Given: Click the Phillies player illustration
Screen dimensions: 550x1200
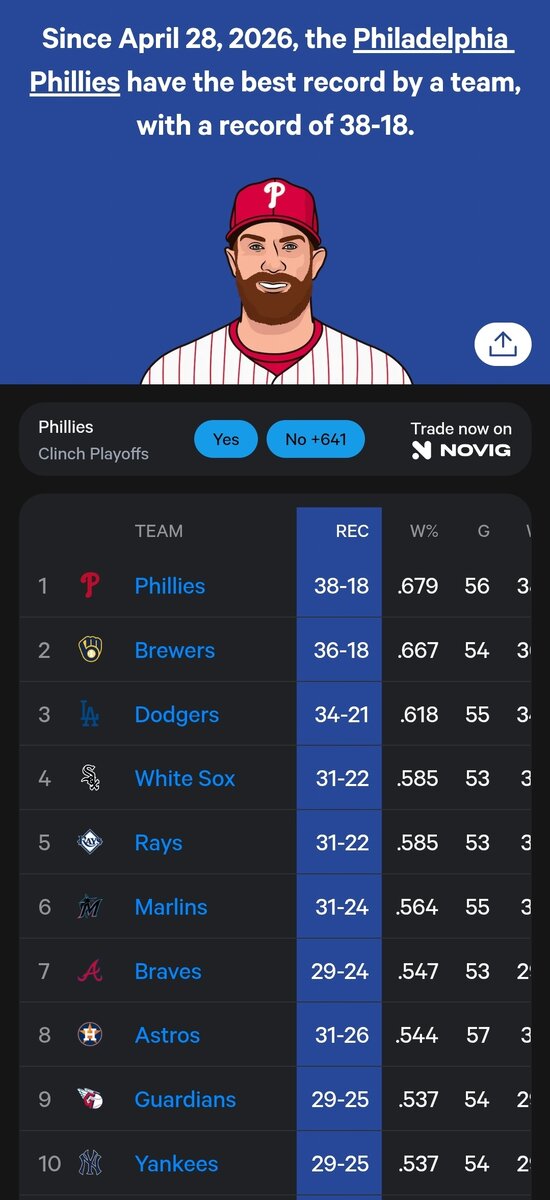Looking at the screenshot, I should (x=275, y=282).
